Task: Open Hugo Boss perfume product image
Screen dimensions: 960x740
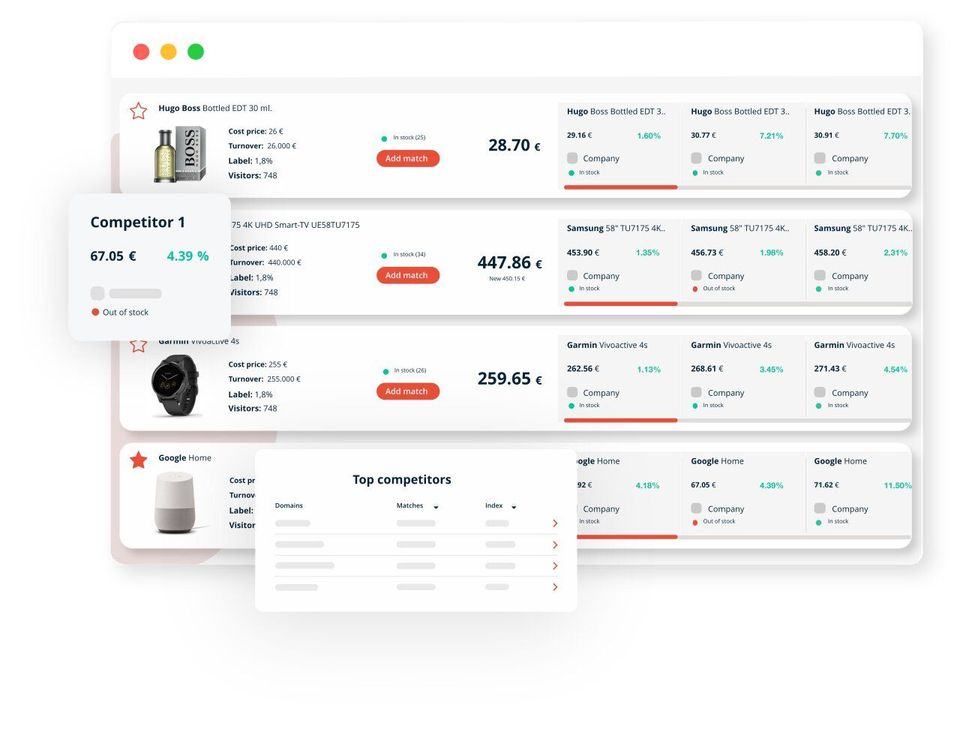Action: (x=180, y=154)
